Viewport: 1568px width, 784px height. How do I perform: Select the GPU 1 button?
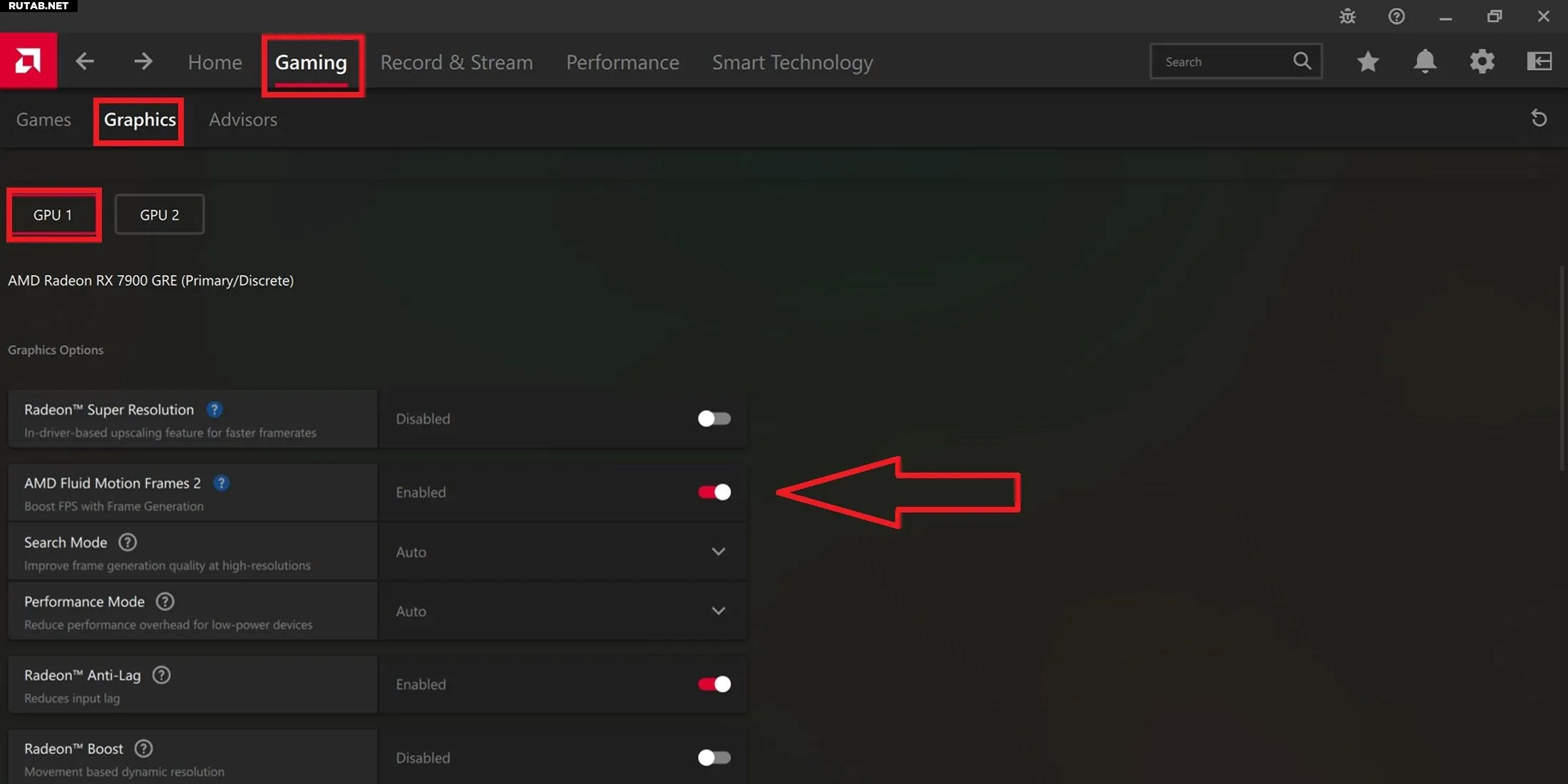coord(53,215)
